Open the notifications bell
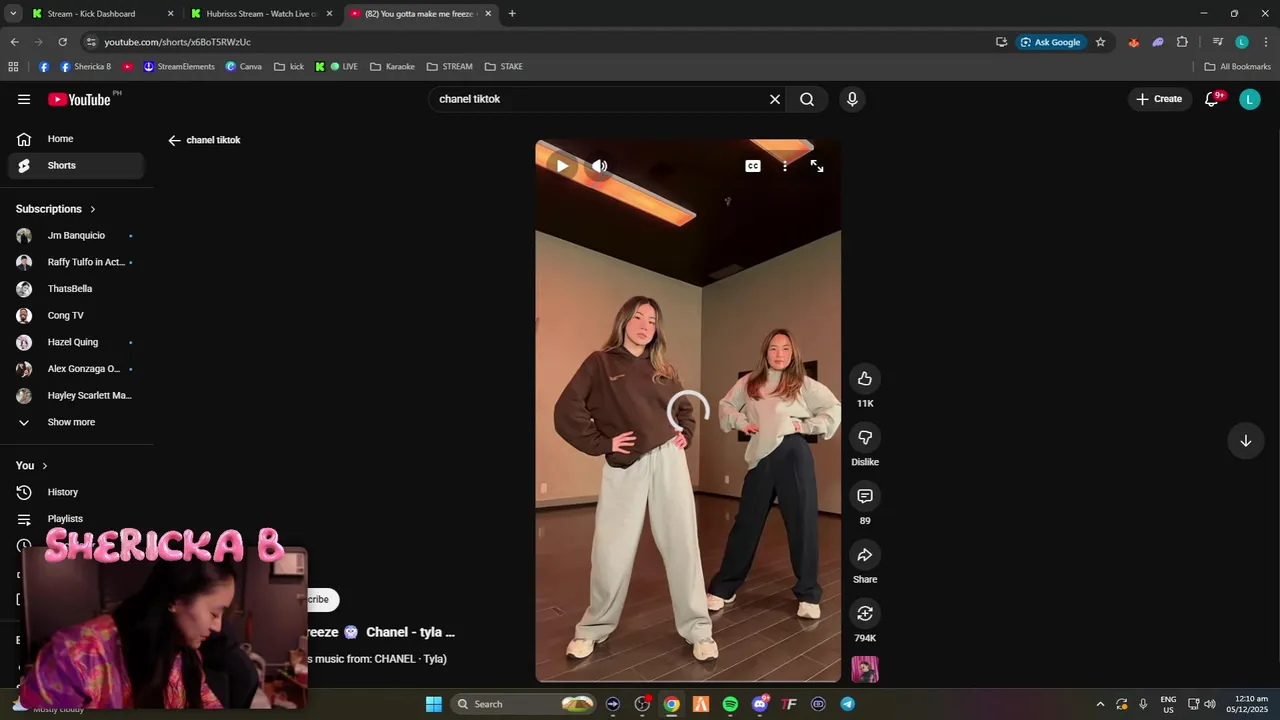Screen dimensions: 1280x720 pyautogui.click(x=1212, y=99)
